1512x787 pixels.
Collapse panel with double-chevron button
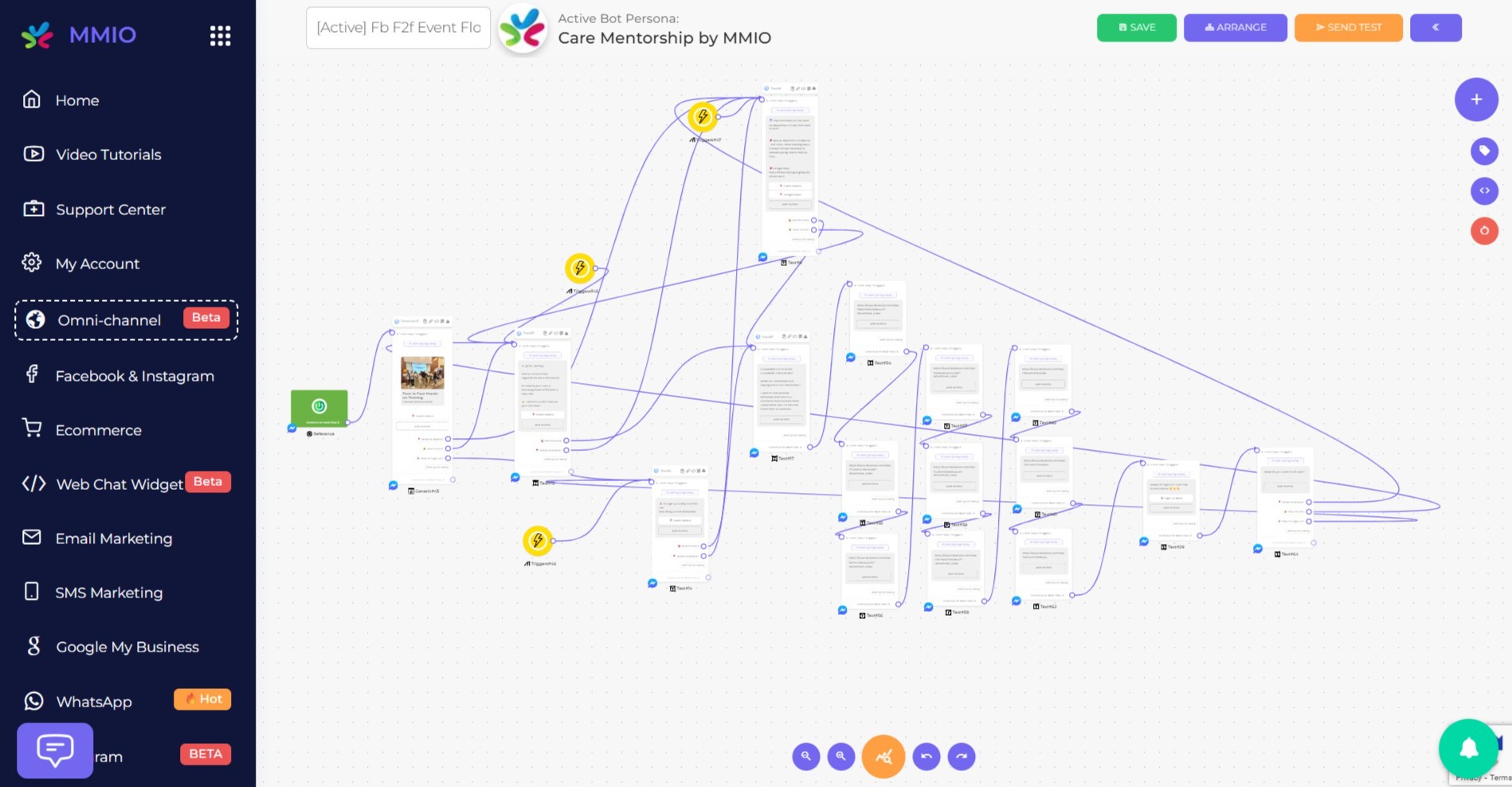1436,27
